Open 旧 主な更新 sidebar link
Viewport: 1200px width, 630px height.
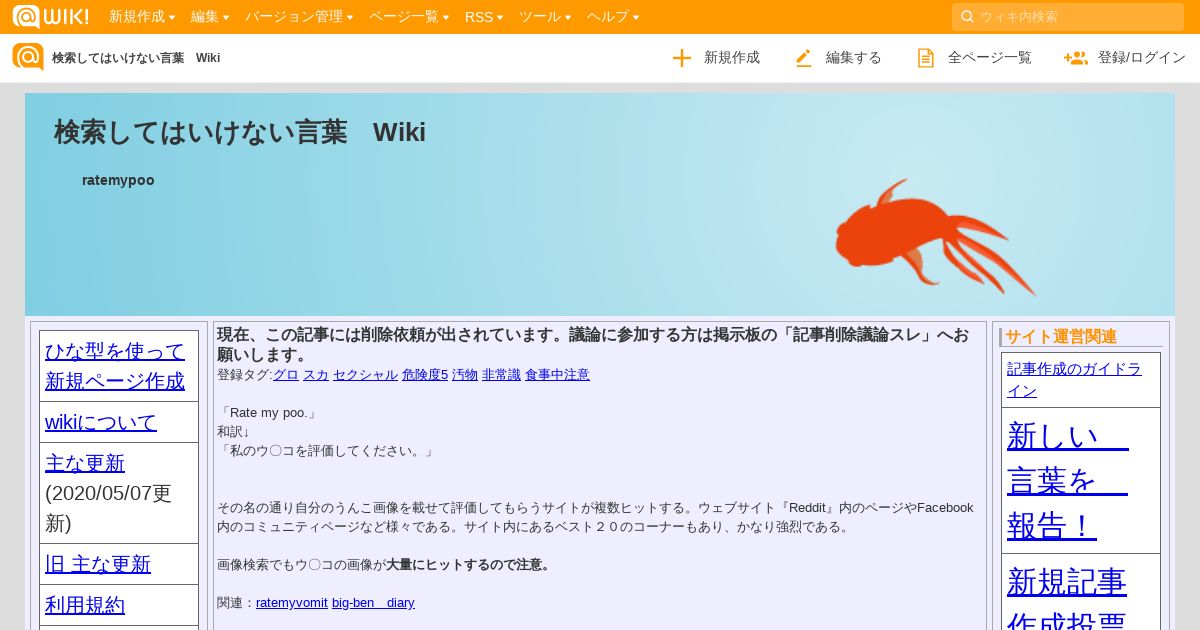[x=98, y=564]
